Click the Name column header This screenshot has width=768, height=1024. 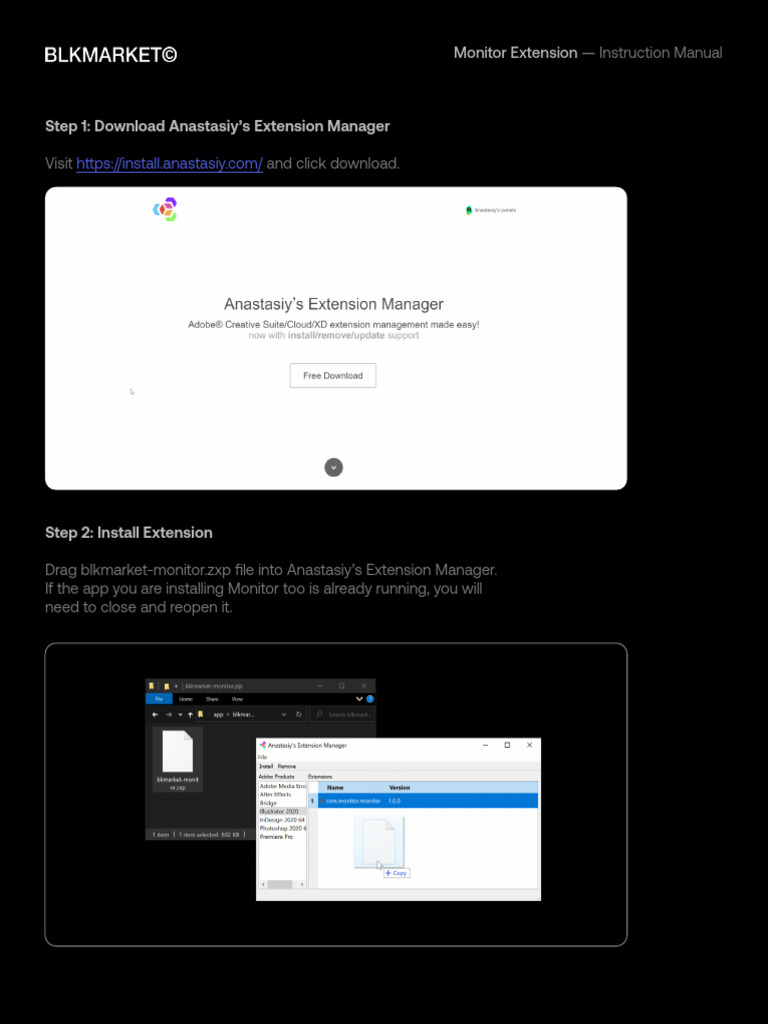[x=335, y=788]
